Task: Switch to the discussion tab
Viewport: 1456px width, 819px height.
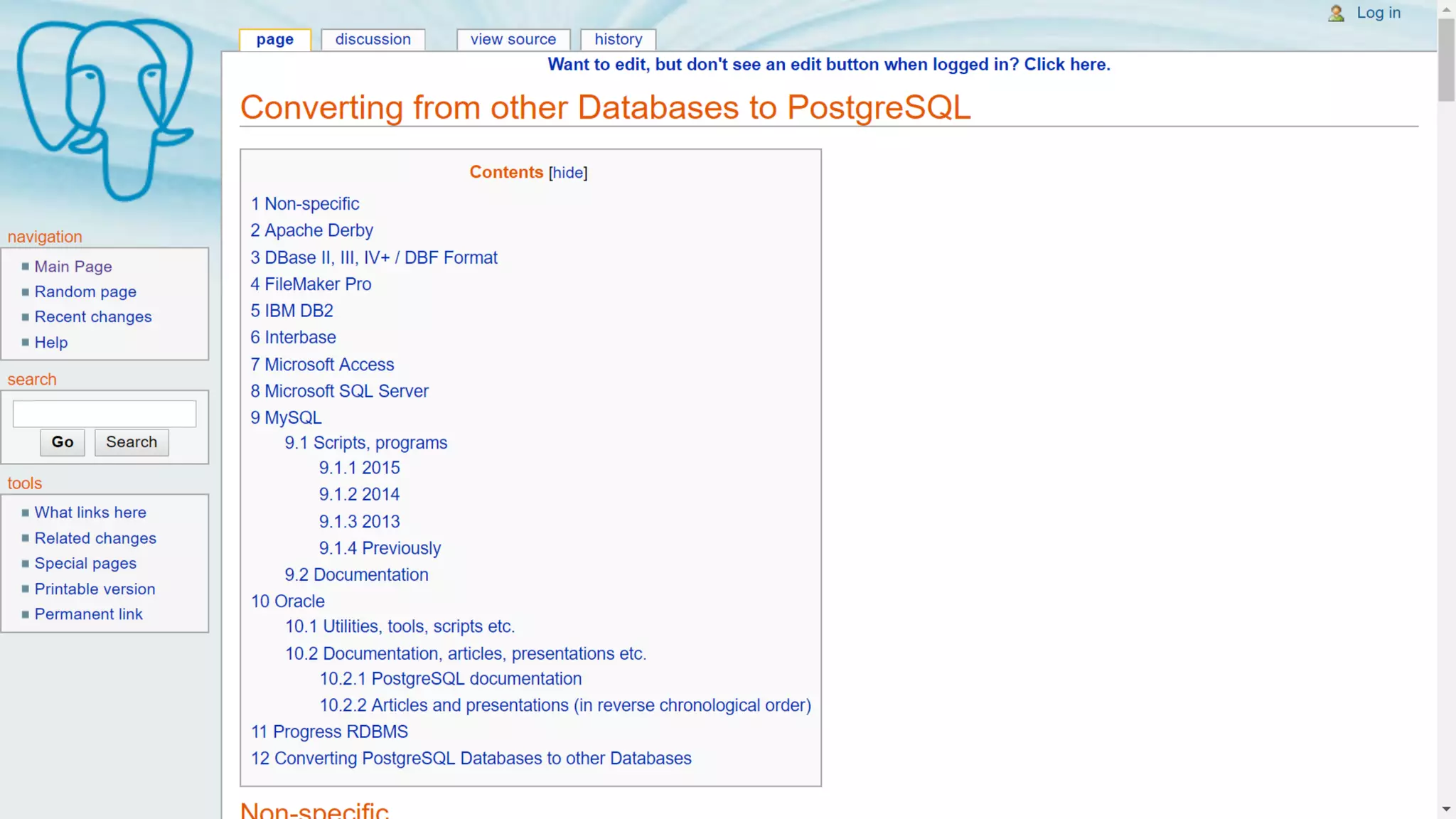Action: [x=373, y=40]
